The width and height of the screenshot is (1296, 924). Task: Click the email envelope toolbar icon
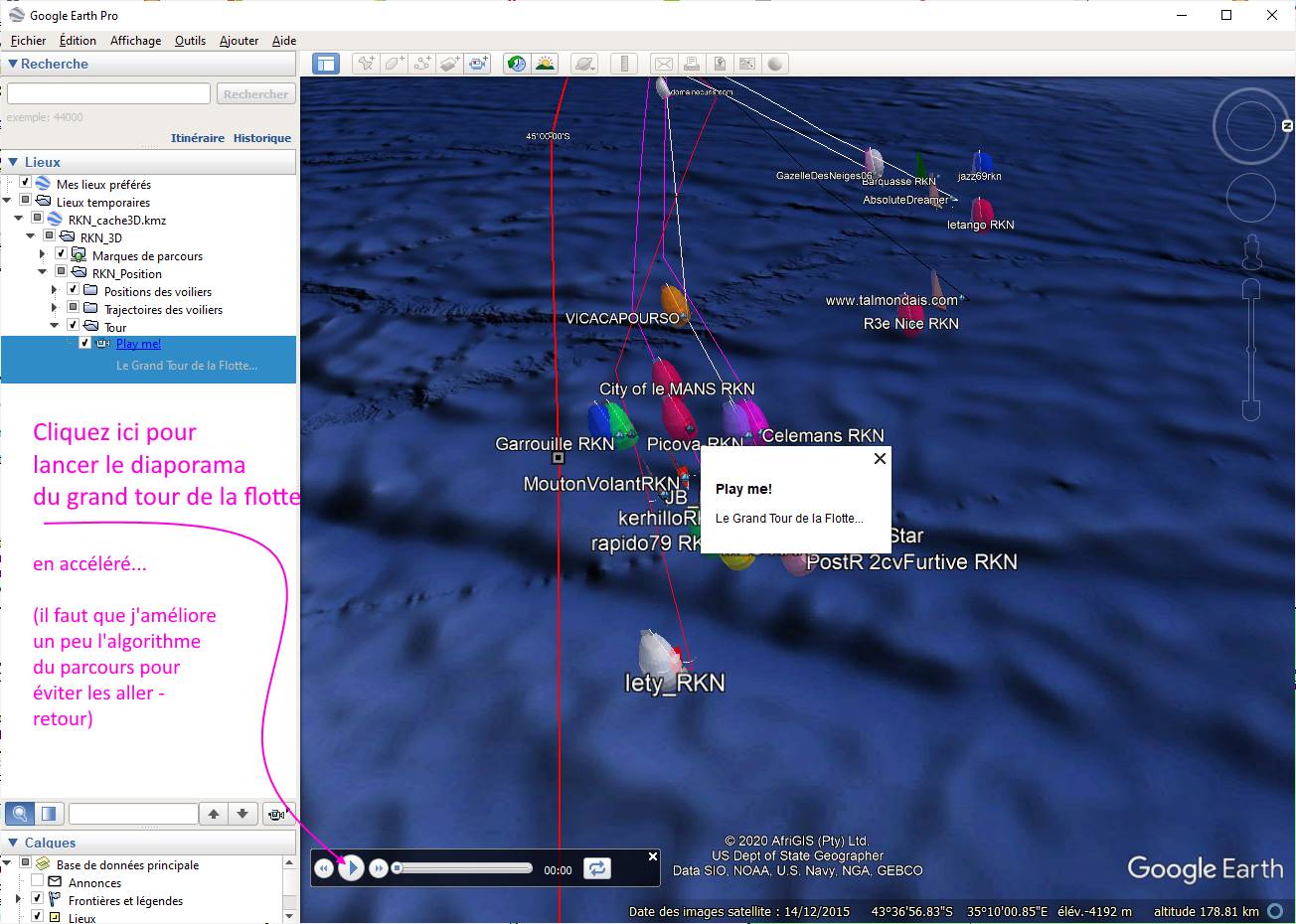pos(663,64)
